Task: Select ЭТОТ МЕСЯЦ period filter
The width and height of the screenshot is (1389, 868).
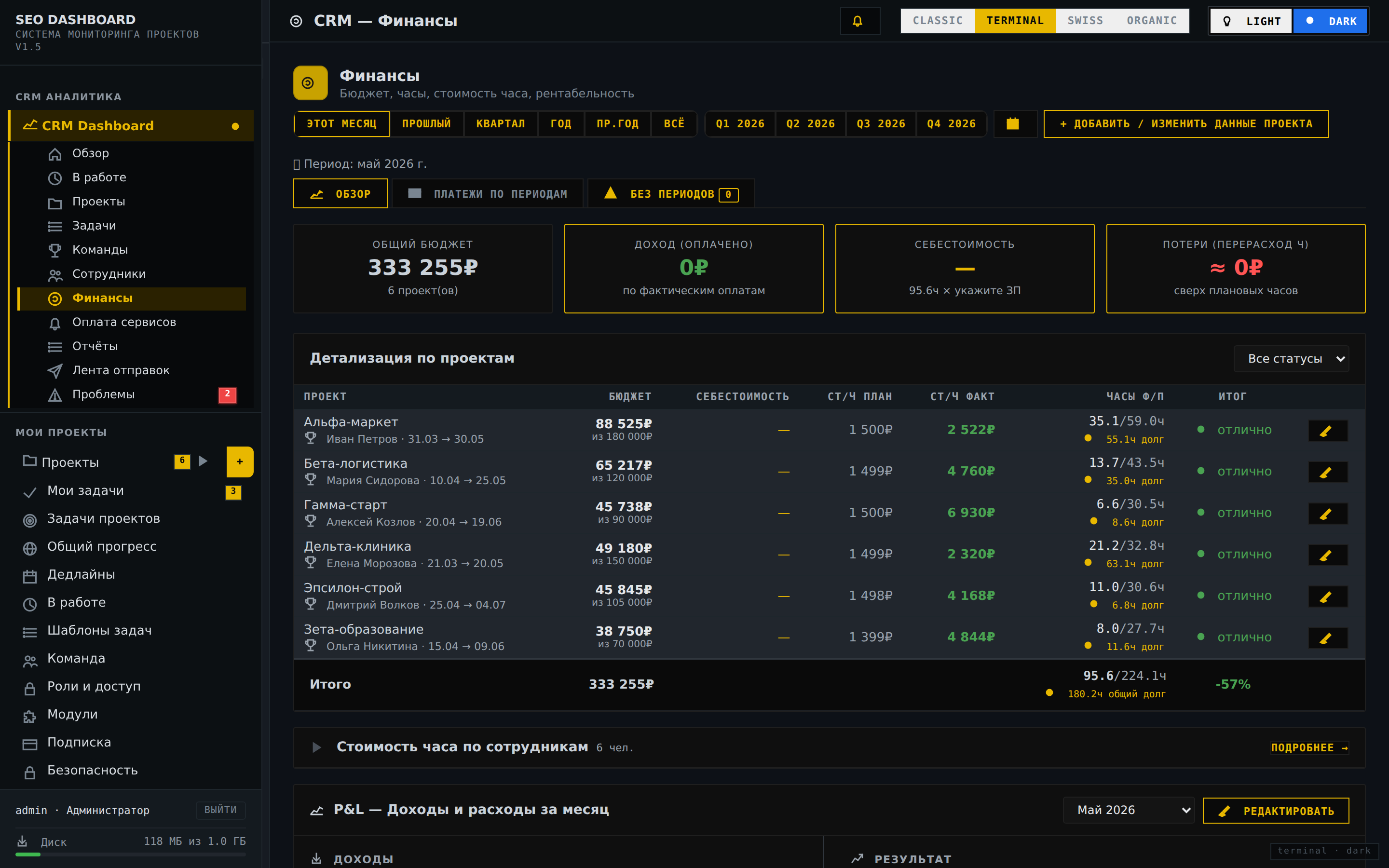Action: point(341,123)
